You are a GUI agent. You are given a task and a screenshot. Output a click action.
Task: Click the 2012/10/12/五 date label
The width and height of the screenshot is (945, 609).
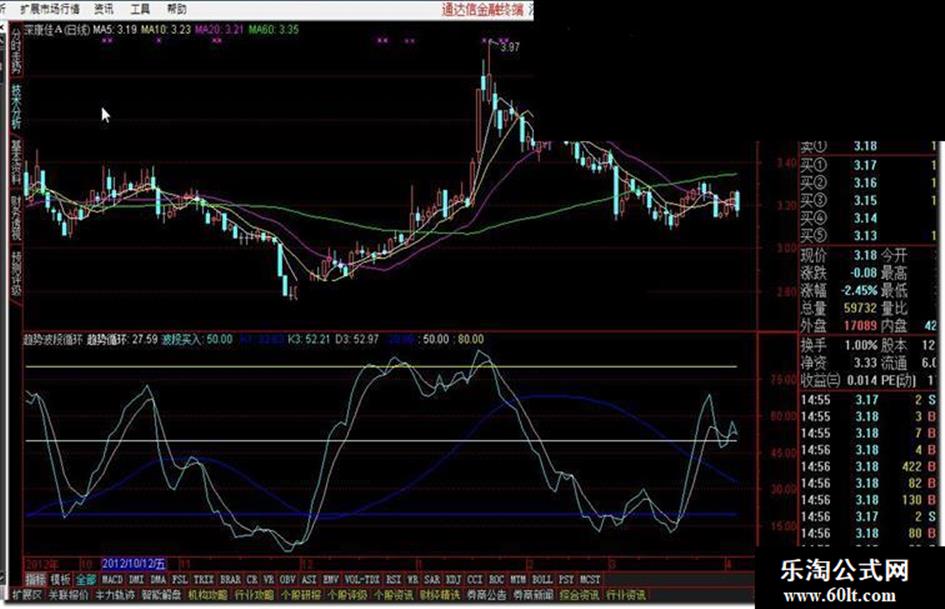(x=133, y=564)
